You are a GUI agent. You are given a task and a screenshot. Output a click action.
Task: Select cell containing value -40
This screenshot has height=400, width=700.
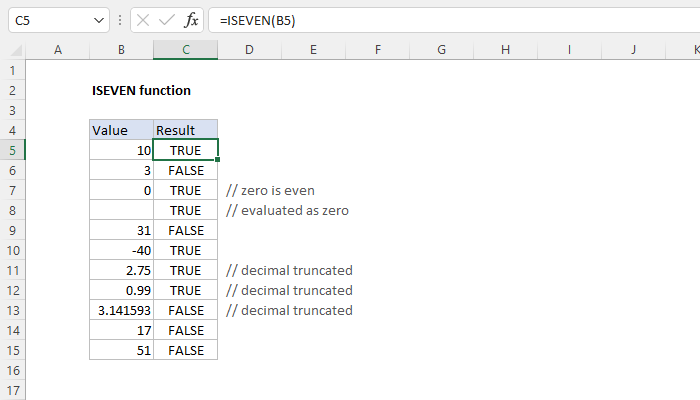click(121, 250)
